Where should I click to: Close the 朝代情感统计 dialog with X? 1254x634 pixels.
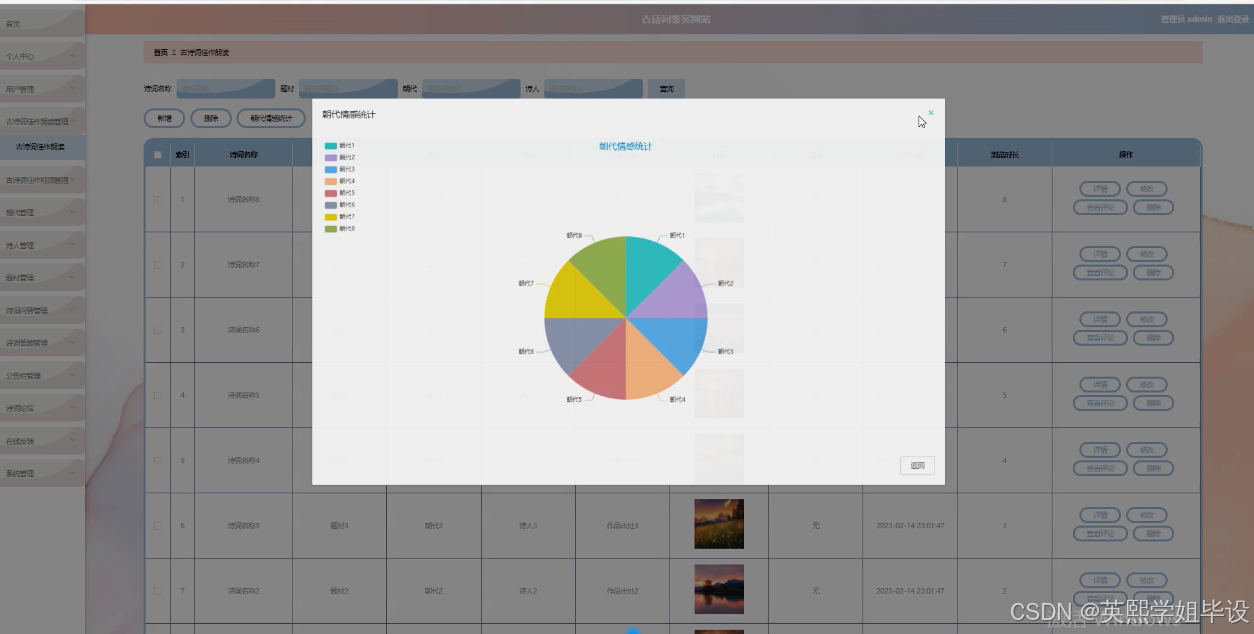(931, 113)
